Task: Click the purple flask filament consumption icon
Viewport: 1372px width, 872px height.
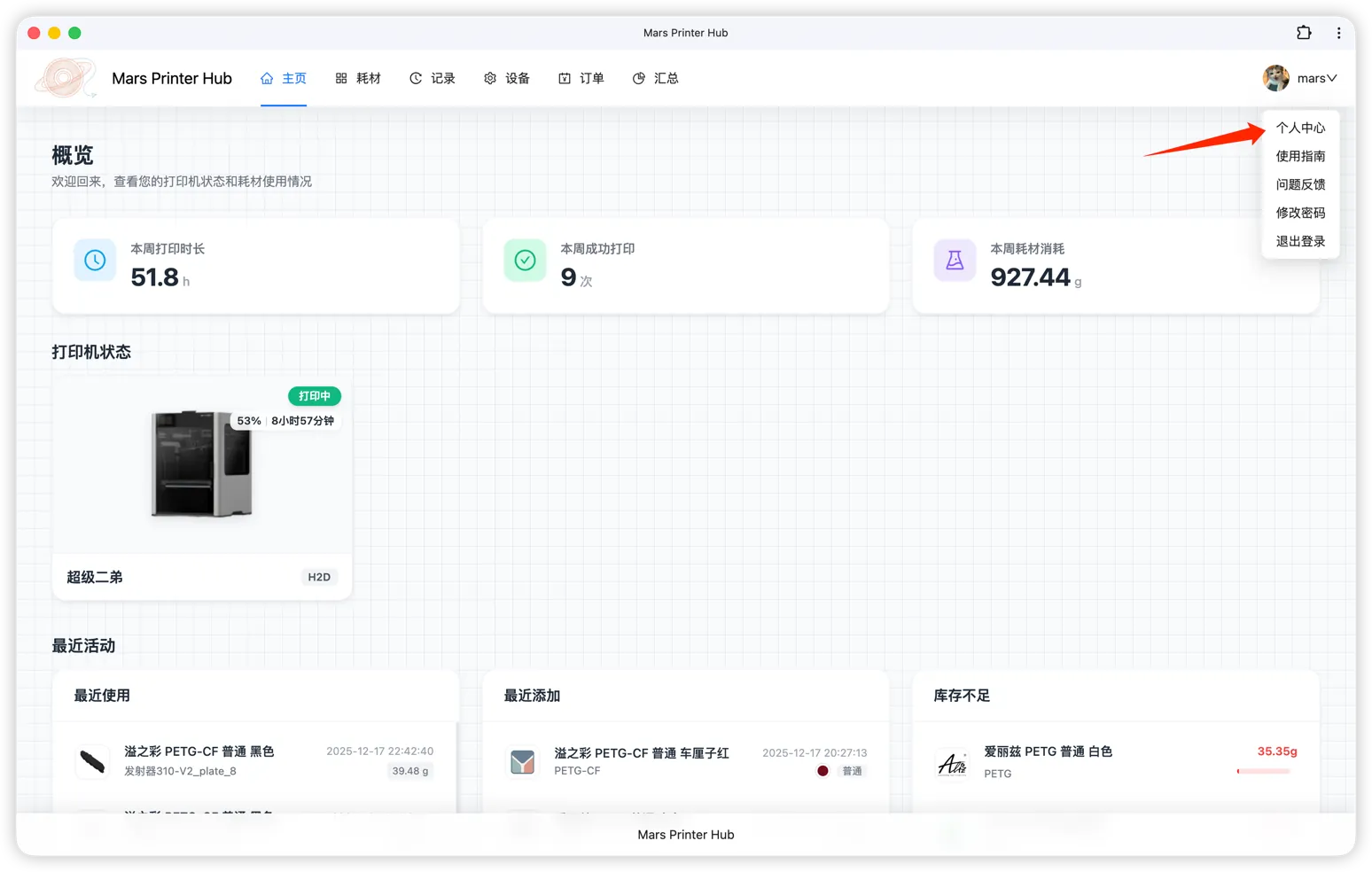Action: pyautogui.click(x=955, y=261)
